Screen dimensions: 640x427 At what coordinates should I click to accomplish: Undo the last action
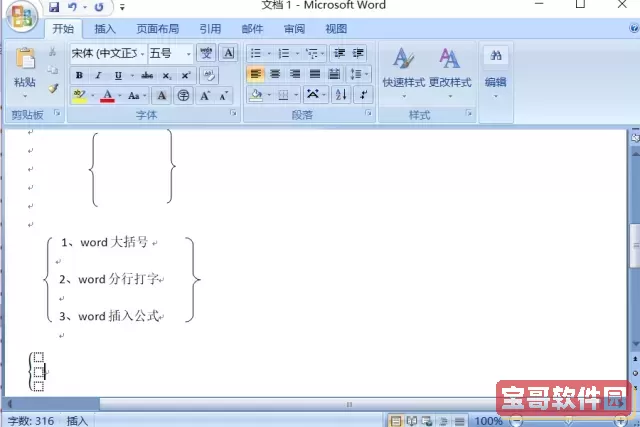[x=73, y=7]
